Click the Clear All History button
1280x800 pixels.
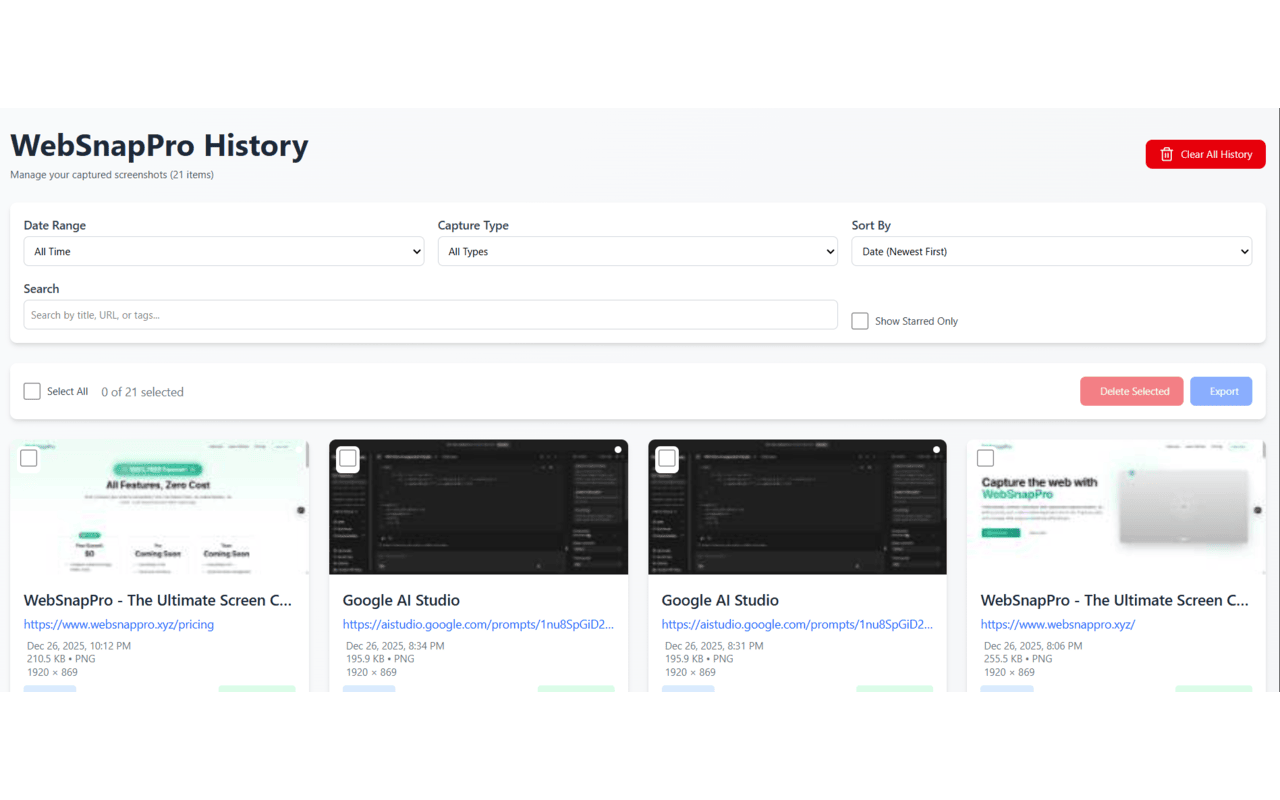pyautogui.click(x=1205, y=154)
